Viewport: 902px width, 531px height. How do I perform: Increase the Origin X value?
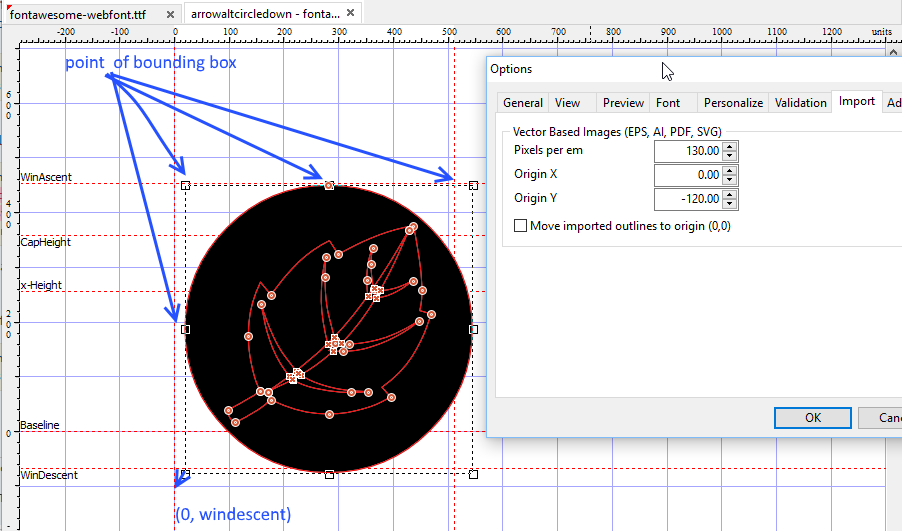coord(730,170)
